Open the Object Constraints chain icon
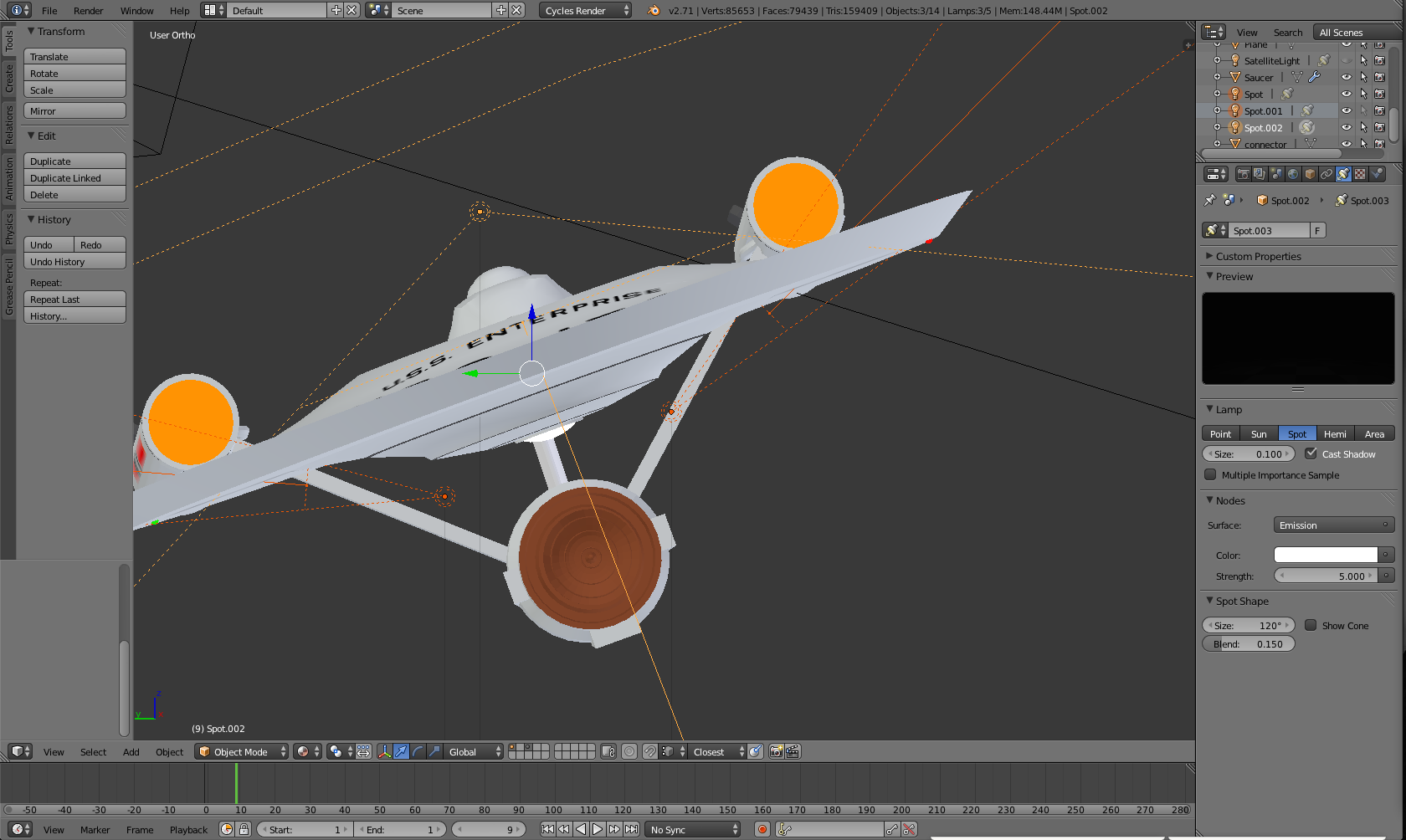Viewport: 1406px width, 840px height. [1326, 174]
